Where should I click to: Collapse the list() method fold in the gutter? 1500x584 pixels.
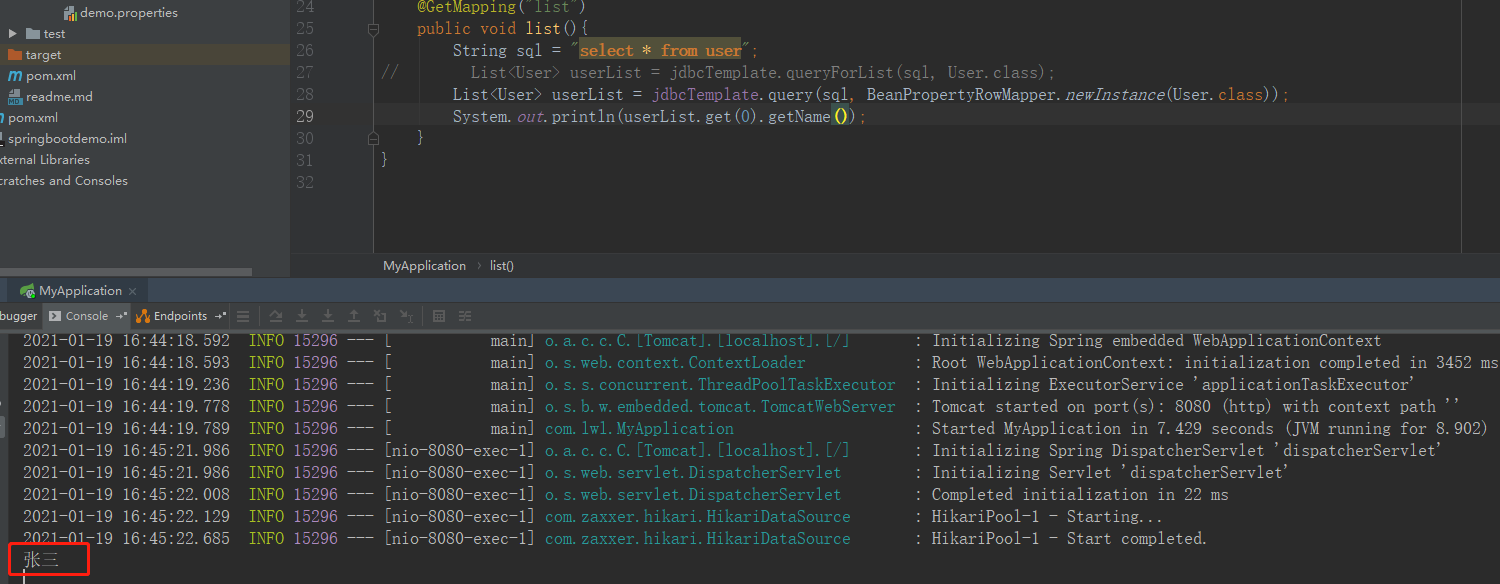tap(373, 29)
